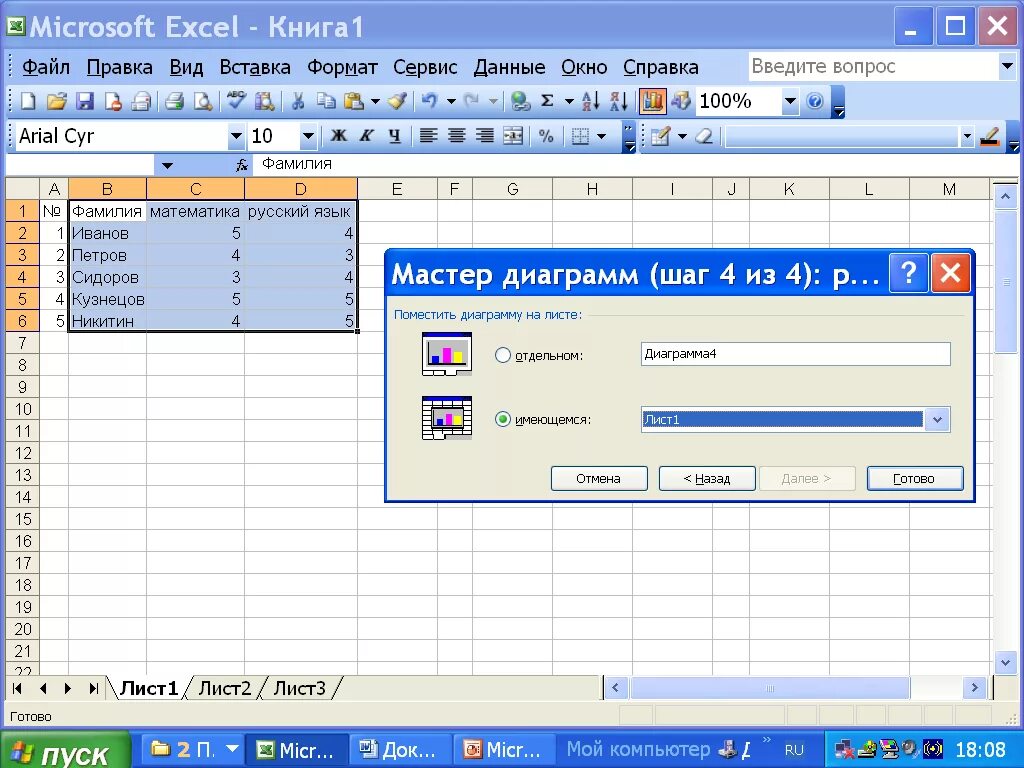Select the 'имеющемся' radio button

pos(502,419)
